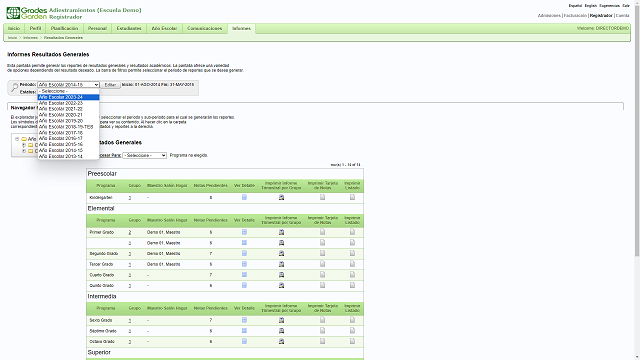Viewport: 640px width, 360px height.
Task: Open Ver Detalle for Séptimo Grado
Action: (x=244, y=330)
